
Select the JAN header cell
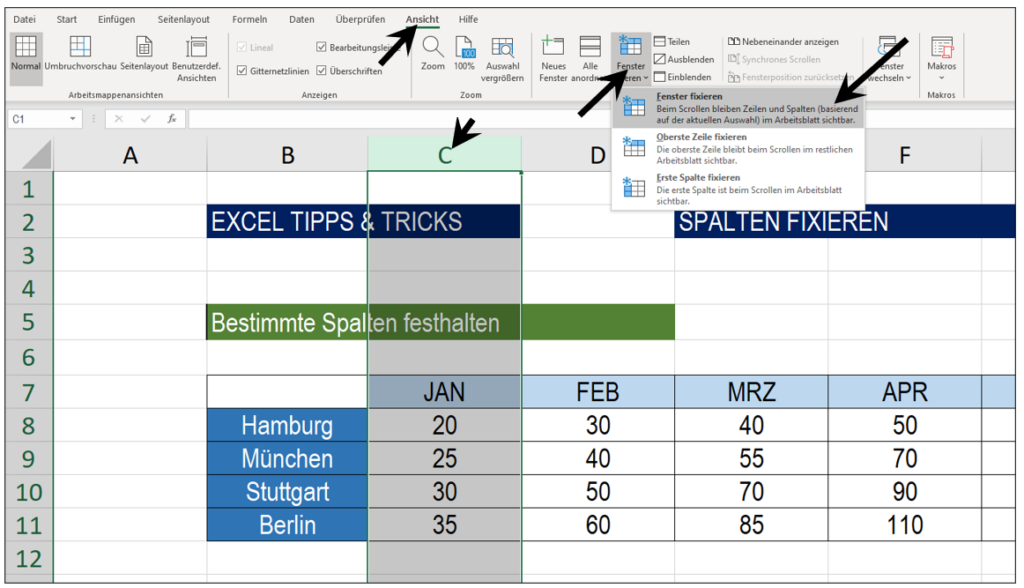444,392
